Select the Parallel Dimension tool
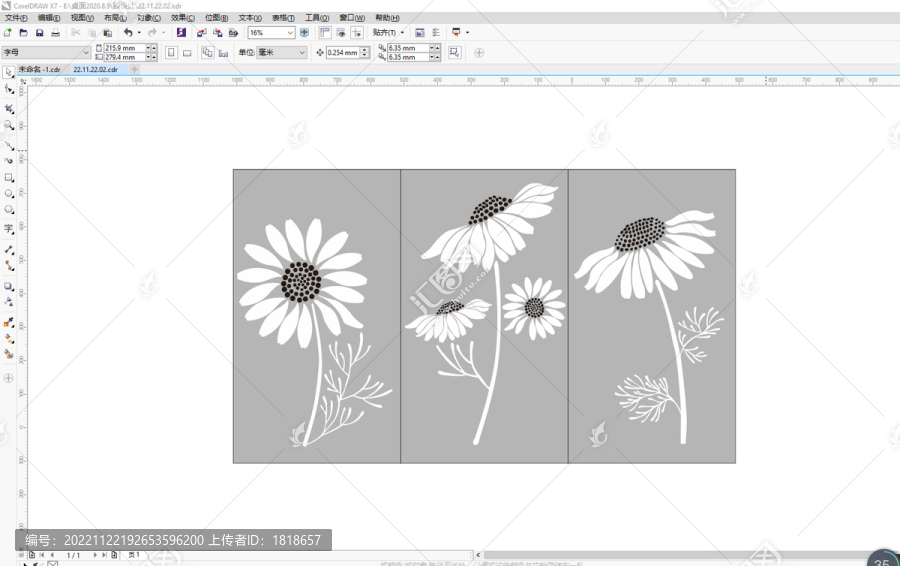This screenshot has width=900, height=566. pos(9,249)
